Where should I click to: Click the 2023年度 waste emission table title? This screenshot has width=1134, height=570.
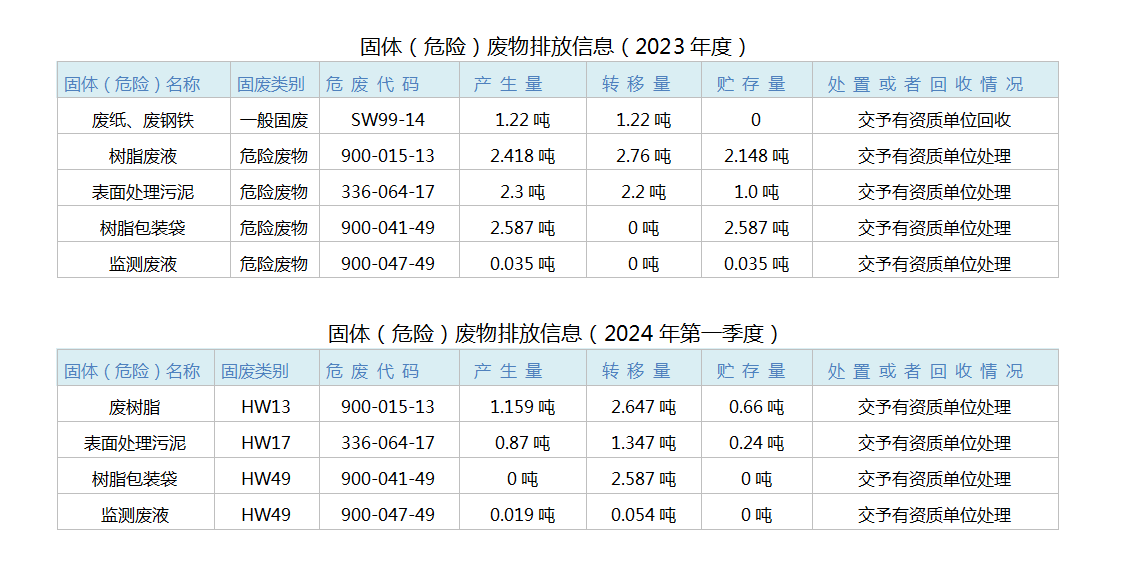[x=554, y=46]
